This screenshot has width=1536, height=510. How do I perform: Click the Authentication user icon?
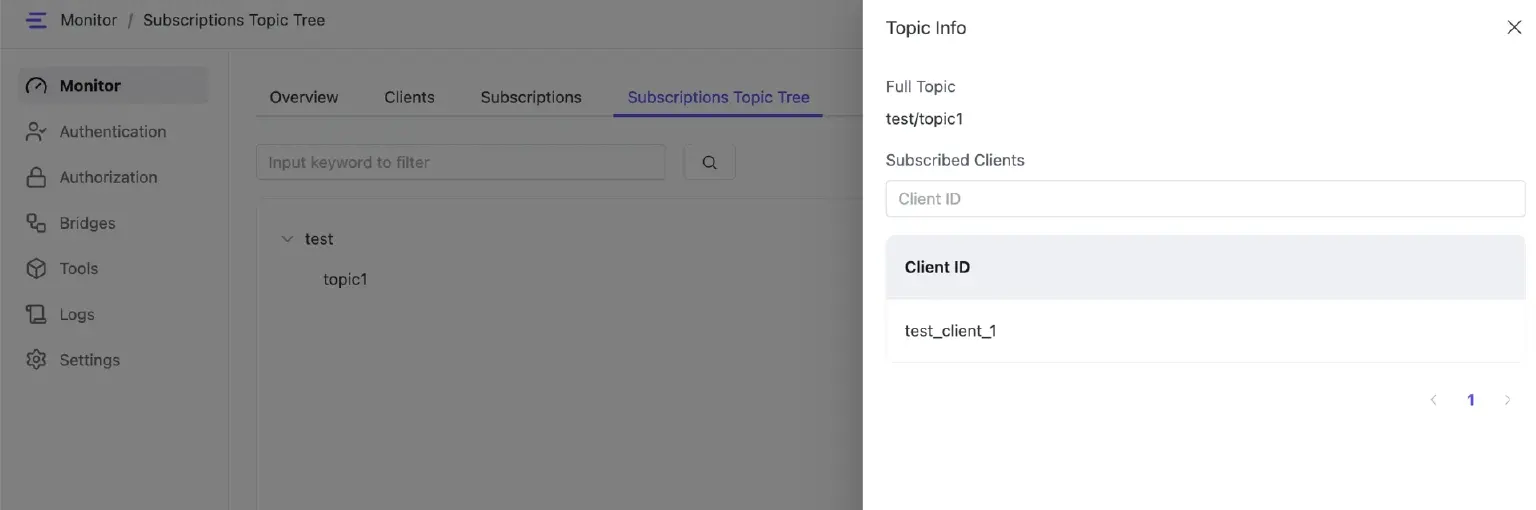pyautogui.click(x=36, y=132)
